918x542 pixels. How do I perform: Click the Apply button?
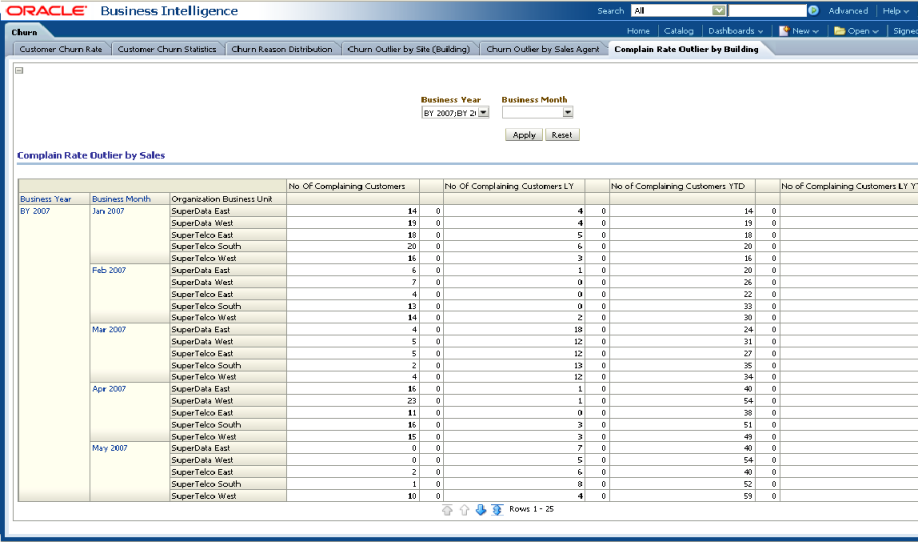pos(524,135)
